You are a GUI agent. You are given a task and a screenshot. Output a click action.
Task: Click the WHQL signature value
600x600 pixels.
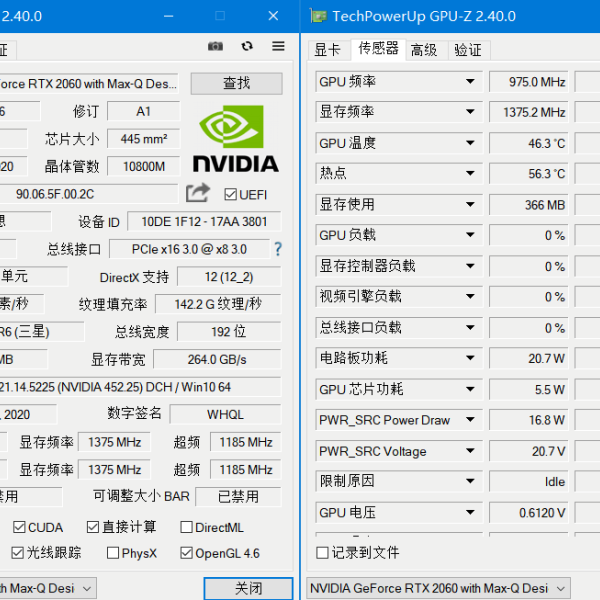point(225,414)
